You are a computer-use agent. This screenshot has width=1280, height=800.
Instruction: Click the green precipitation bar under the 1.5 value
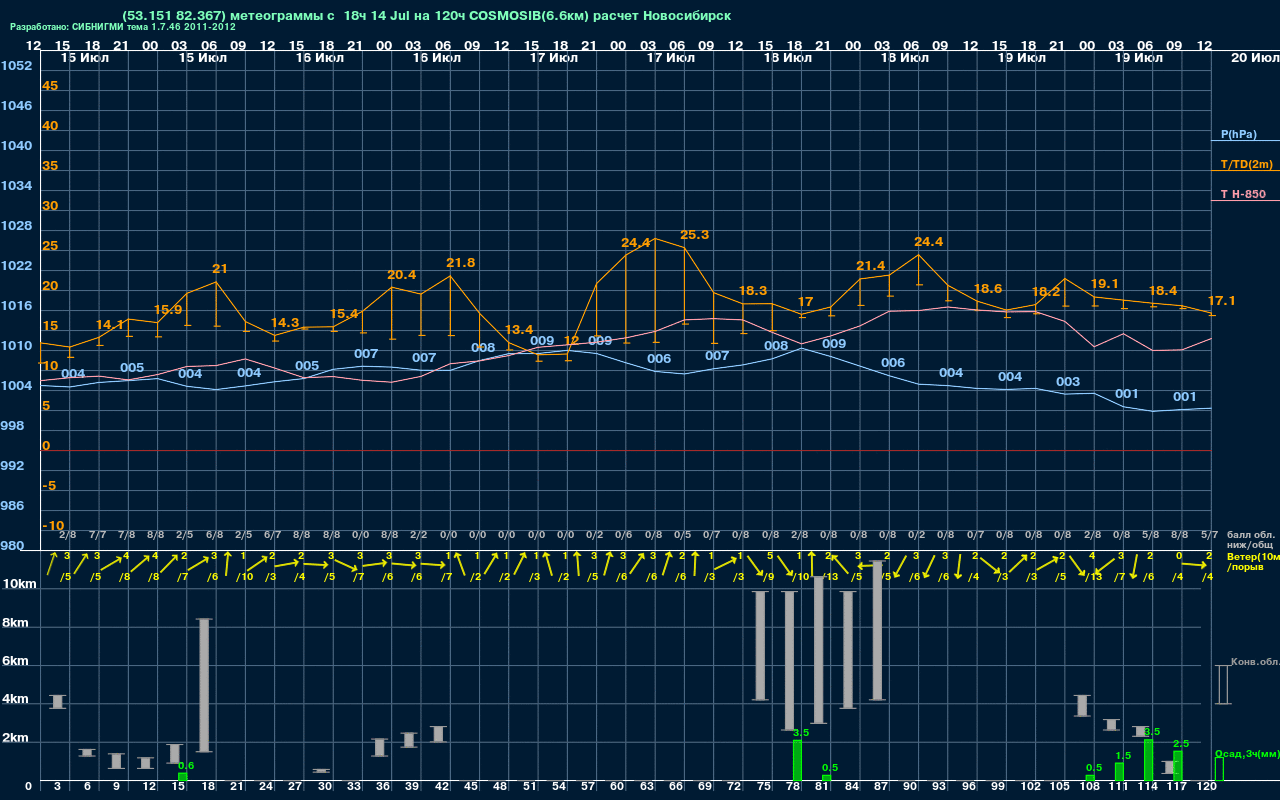click(1119, 771)
